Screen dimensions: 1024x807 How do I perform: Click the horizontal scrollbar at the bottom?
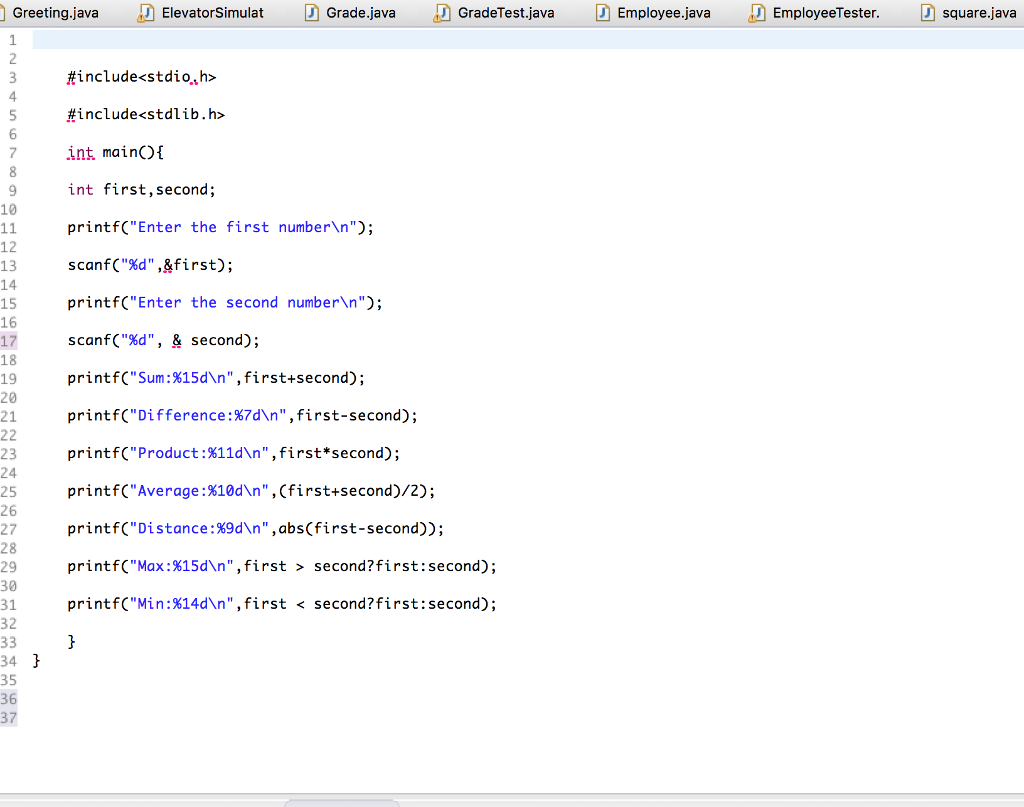pos(342,800)
